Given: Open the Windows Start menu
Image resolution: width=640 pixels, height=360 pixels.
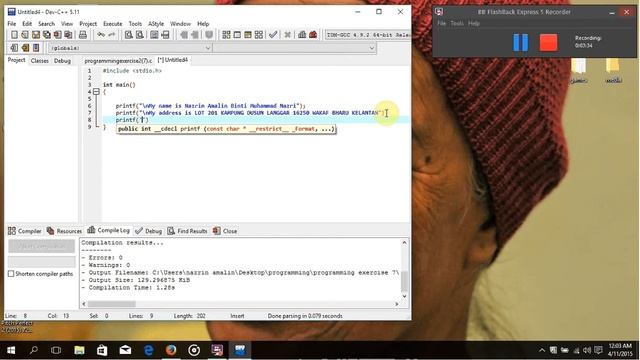Looking at the screenshot, I should pos(11,350).
